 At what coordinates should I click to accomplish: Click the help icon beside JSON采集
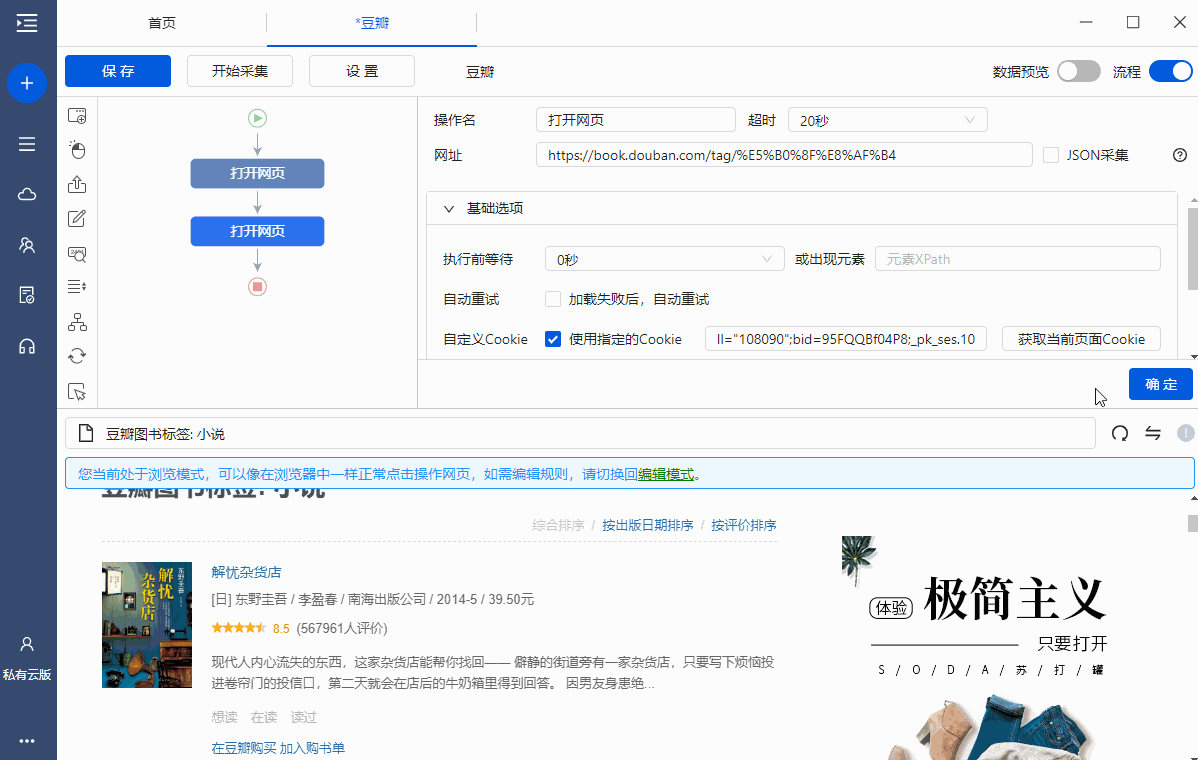pos(1180,155)
